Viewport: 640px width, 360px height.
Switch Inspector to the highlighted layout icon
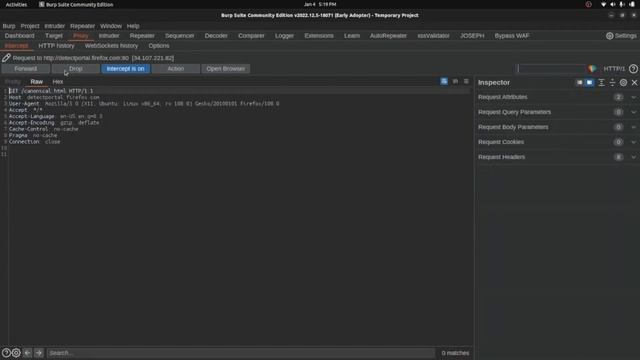click(x=589, y=82)
